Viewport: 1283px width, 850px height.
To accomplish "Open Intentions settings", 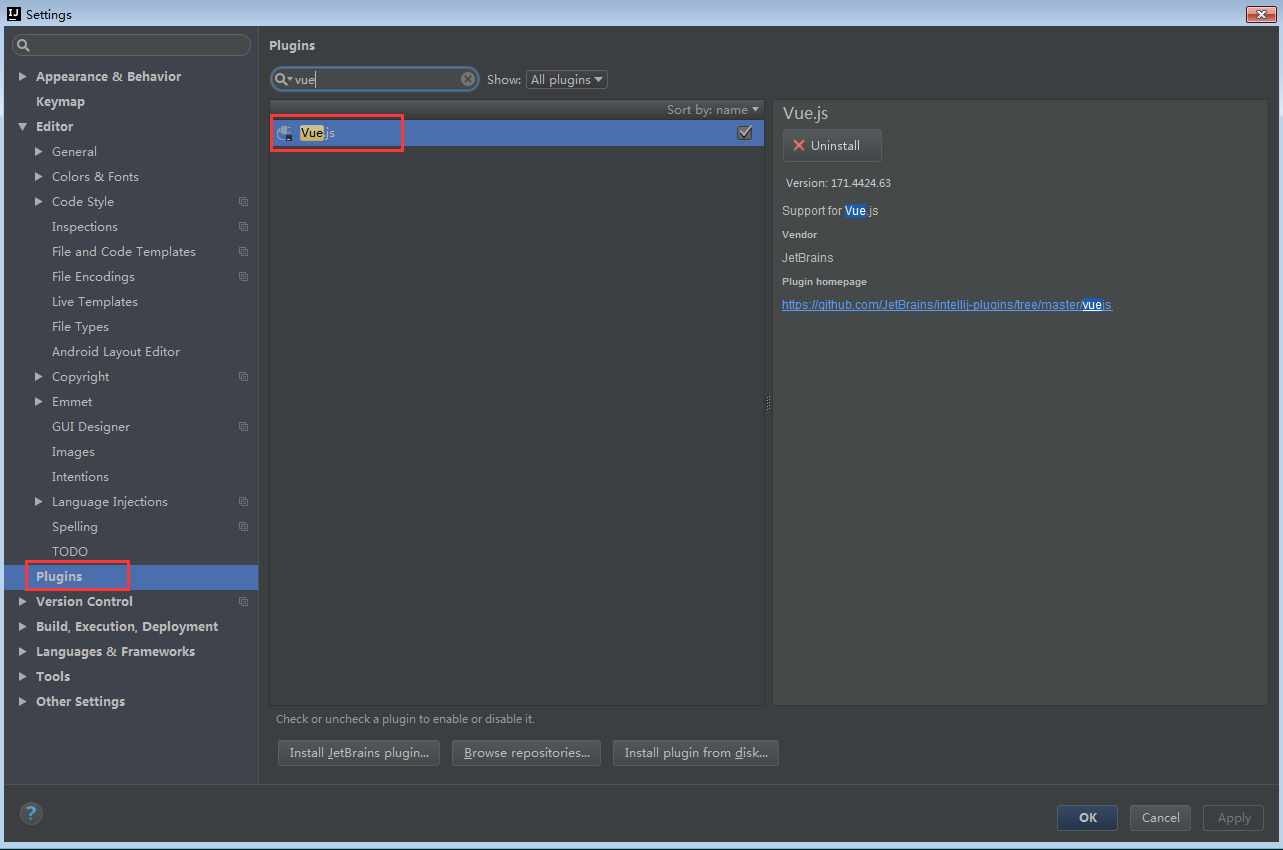I will [80, 477].
